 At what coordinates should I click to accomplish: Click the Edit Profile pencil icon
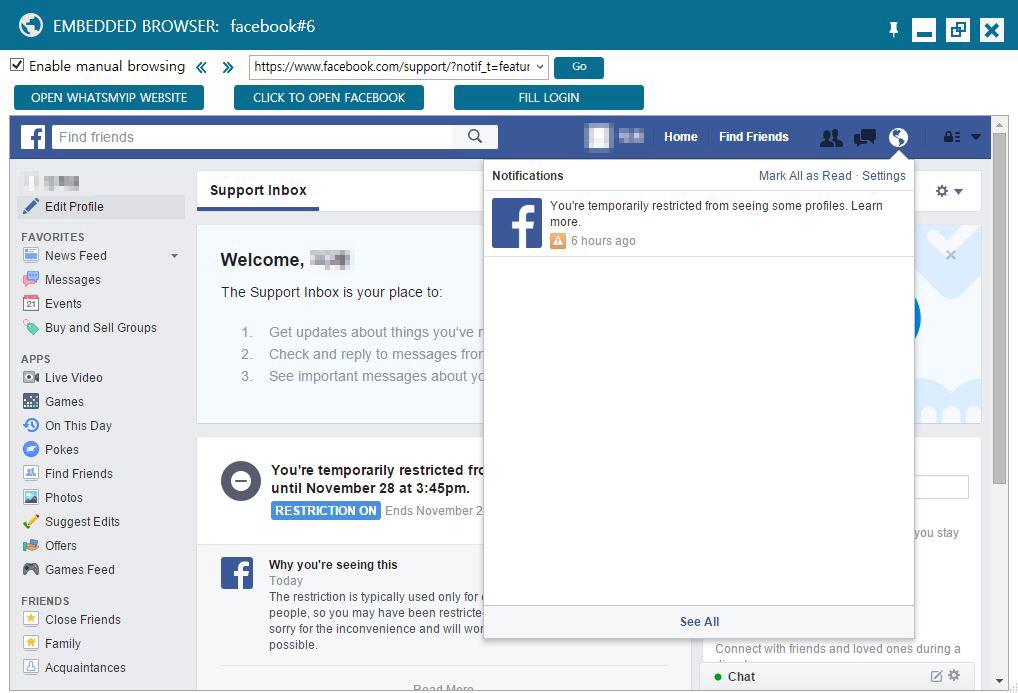[x=31, y=207]
